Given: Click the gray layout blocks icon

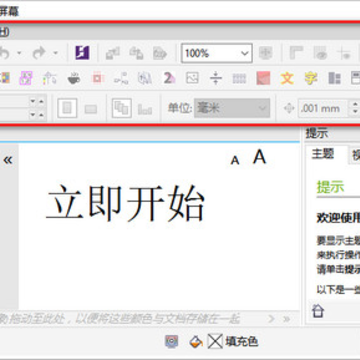Looking at the screenshot, I should [334, 78].
